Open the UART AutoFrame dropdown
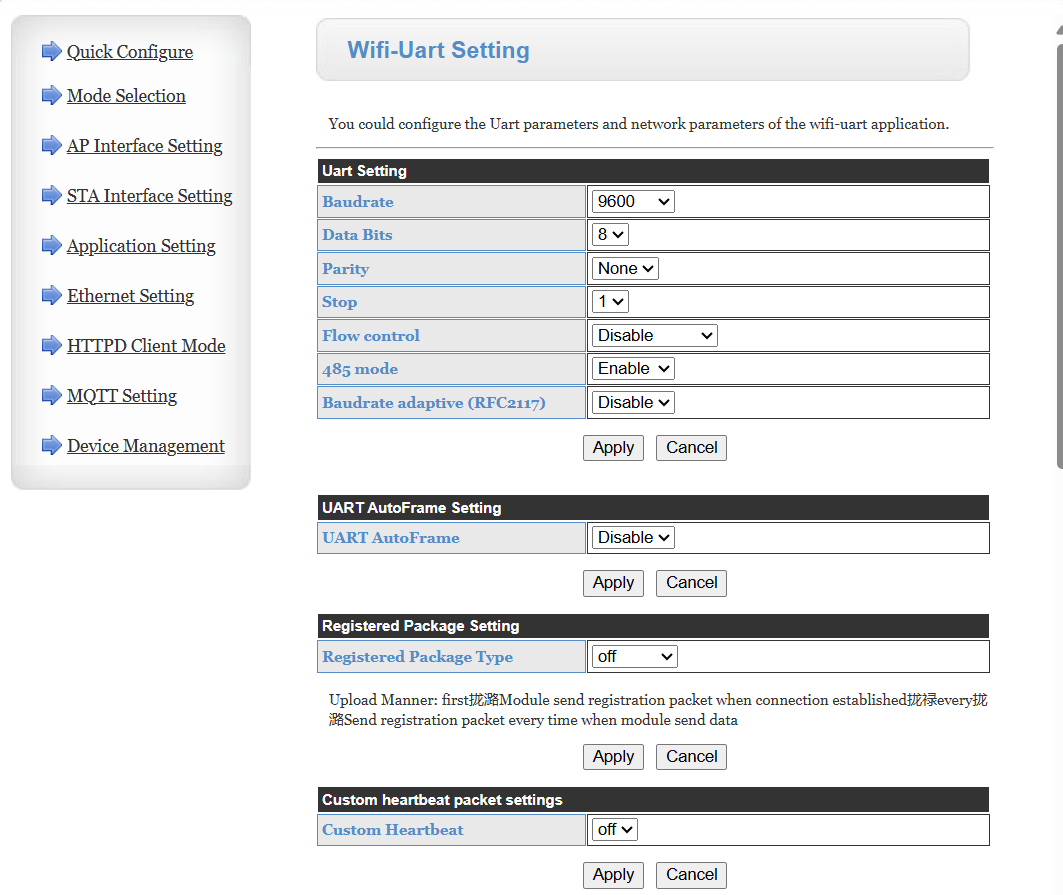 [x=633, y=538]
